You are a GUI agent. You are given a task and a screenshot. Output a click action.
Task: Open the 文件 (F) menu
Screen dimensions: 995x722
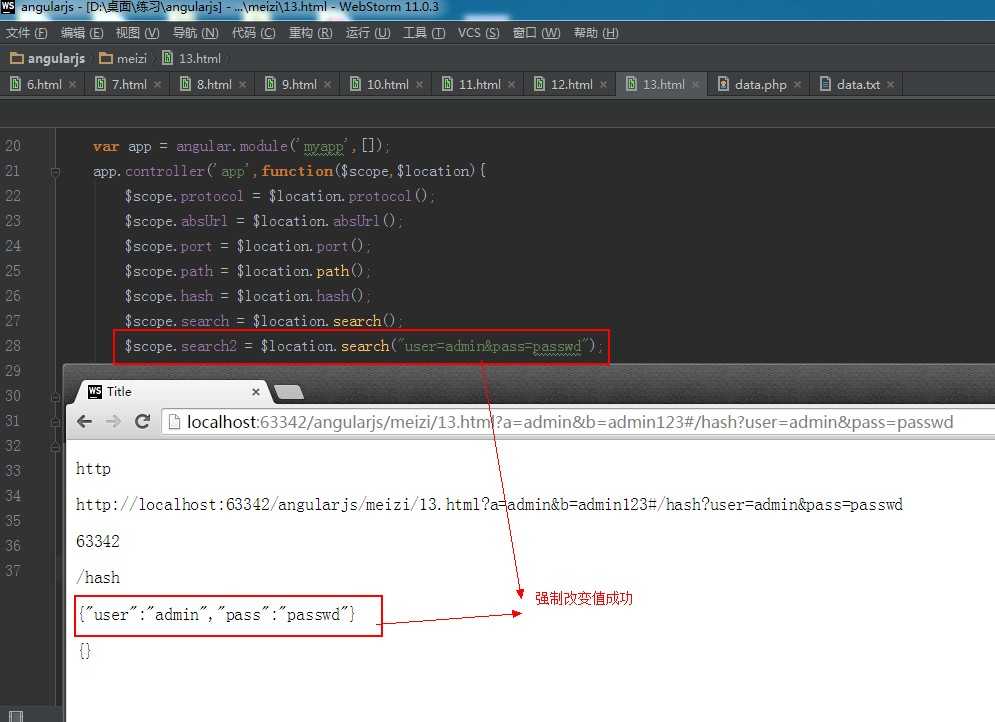[27, 33]
